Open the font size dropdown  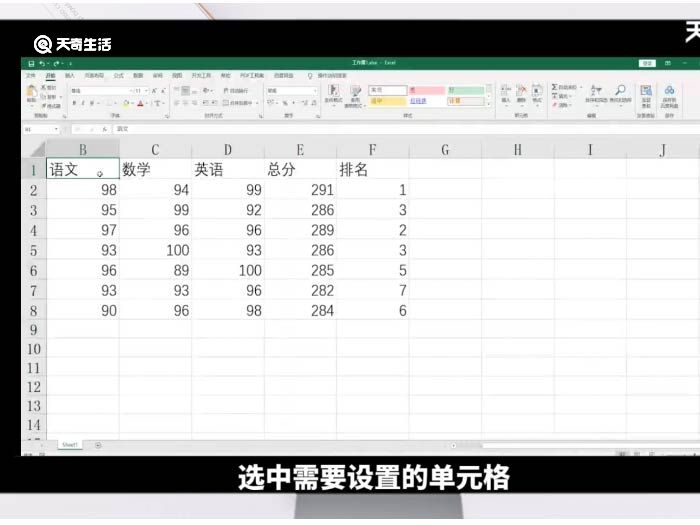(146, 91)
